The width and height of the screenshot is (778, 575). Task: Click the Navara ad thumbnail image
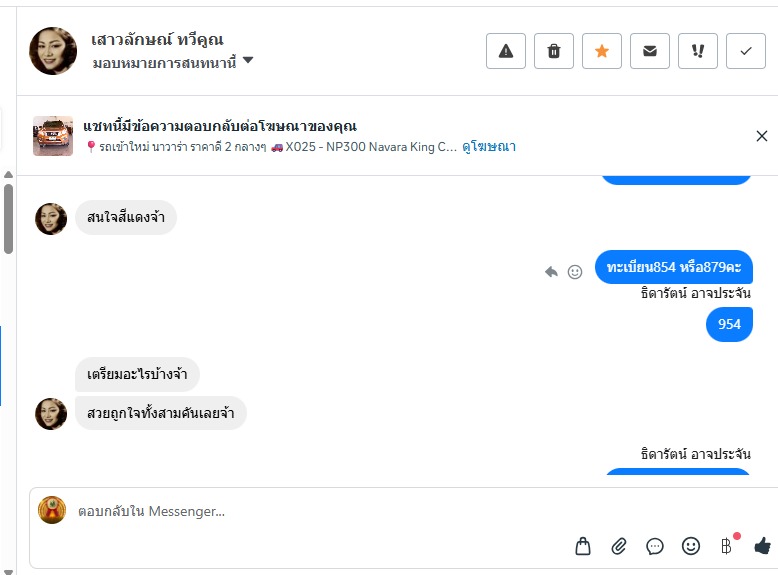point(53,136)
